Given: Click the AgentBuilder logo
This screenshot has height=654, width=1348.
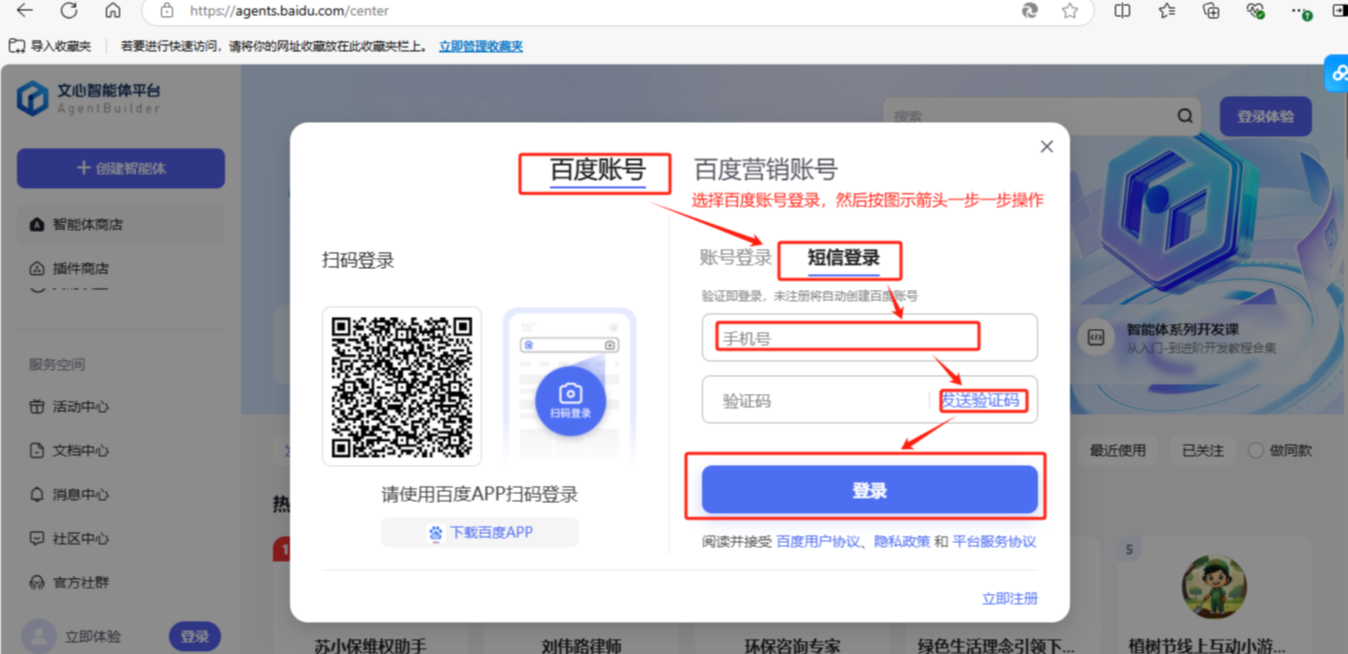Looking at the screenshot, I should coord(33,98).
